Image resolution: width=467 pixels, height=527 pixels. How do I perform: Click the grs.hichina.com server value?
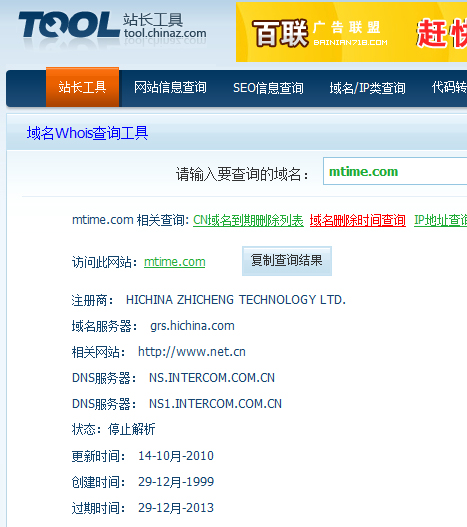pos(192,326)
